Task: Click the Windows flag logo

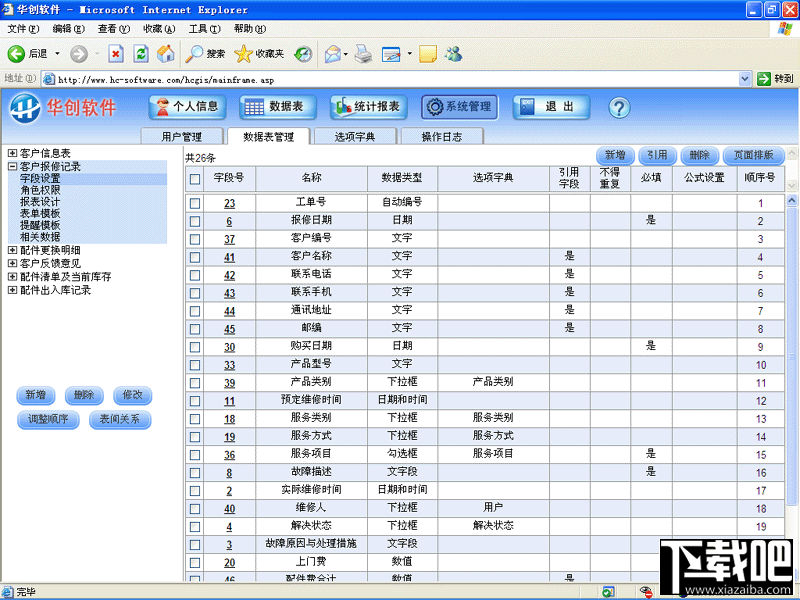Action: [x=785, y=29]
